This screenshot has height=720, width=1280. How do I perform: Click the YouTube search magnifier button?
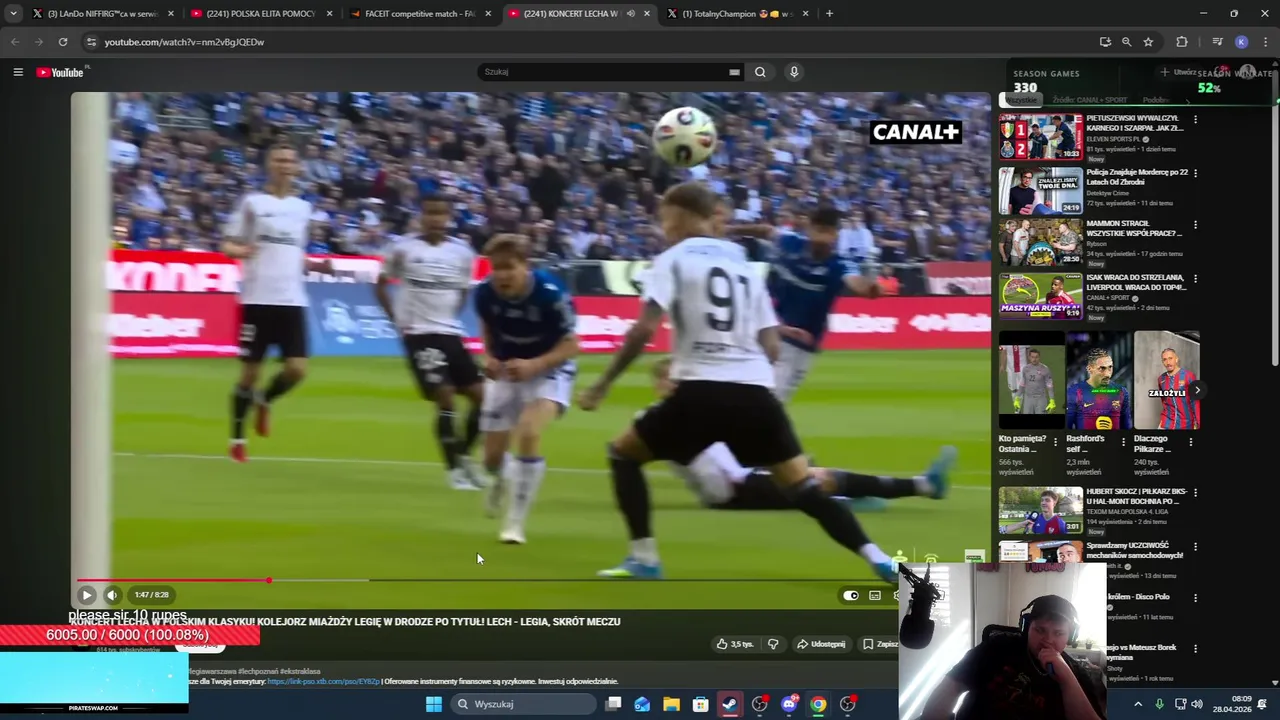coord(760,72)
